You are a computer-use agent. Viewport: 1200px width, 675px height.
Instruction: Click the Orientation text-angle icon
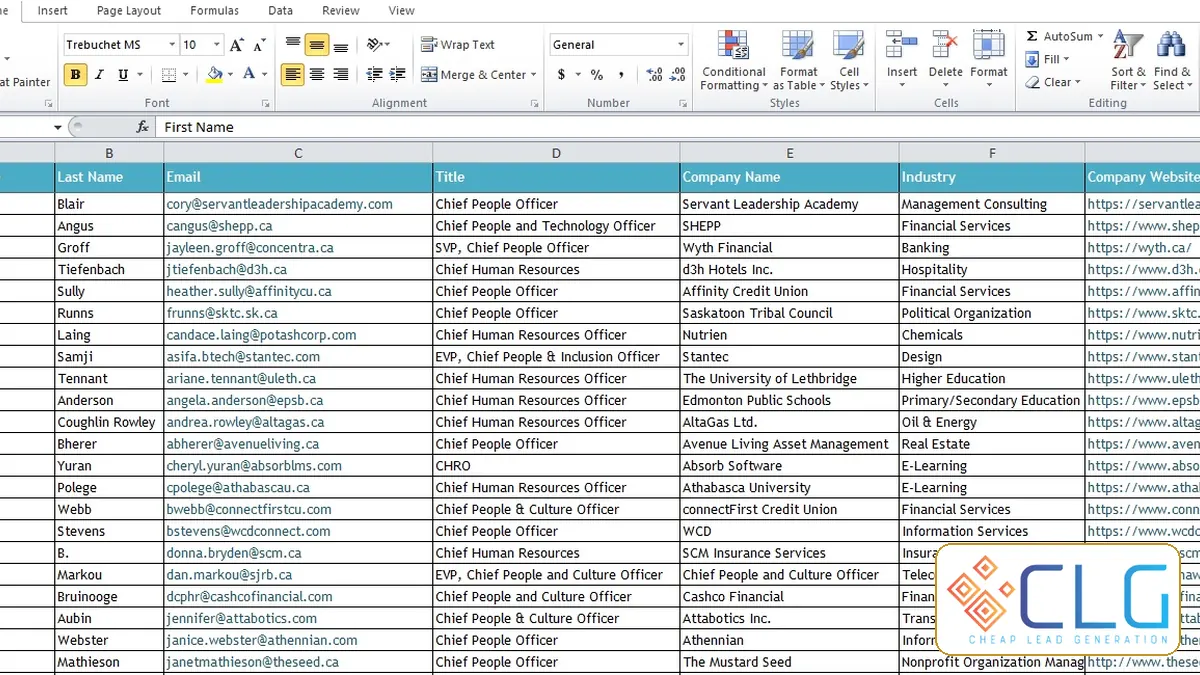[x=374, y=44]
